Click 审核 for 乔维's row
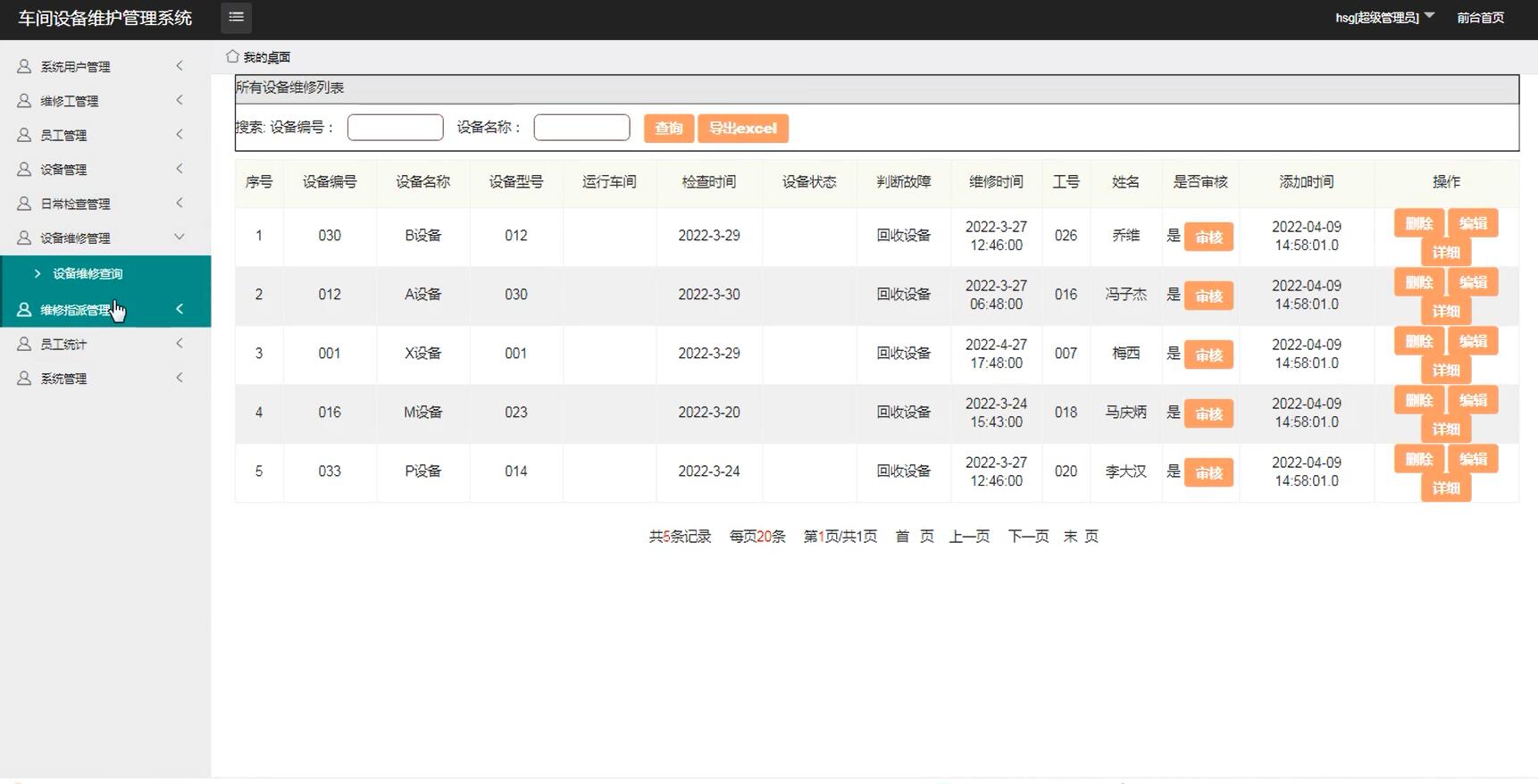Viewport: 1538px width, 784px height. coord(1208,237)
